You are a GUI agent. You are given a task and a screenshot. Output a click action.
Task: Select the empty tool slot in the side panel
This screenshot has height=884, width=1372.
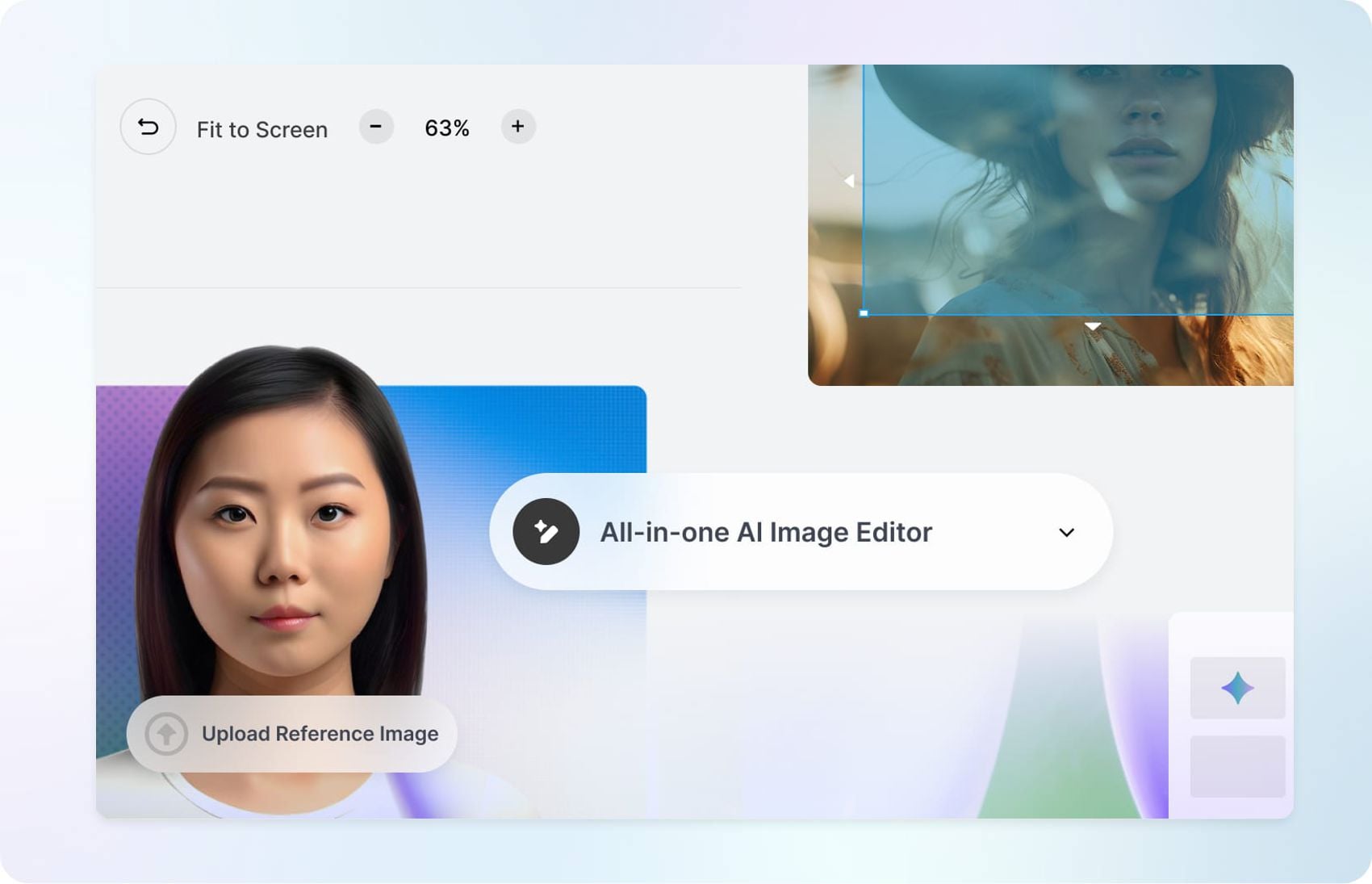tap(1238, 765)
